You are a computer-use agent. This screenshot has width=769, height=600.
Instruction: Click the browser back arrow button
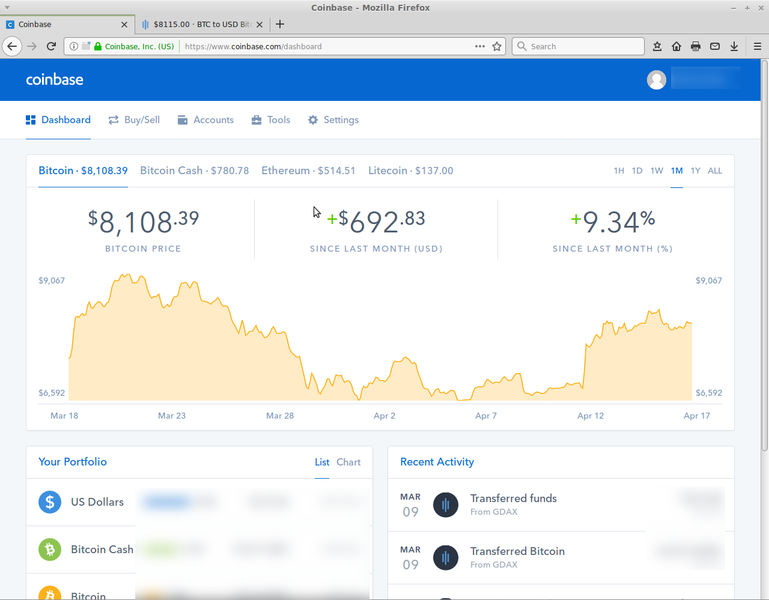coord(12,46)
